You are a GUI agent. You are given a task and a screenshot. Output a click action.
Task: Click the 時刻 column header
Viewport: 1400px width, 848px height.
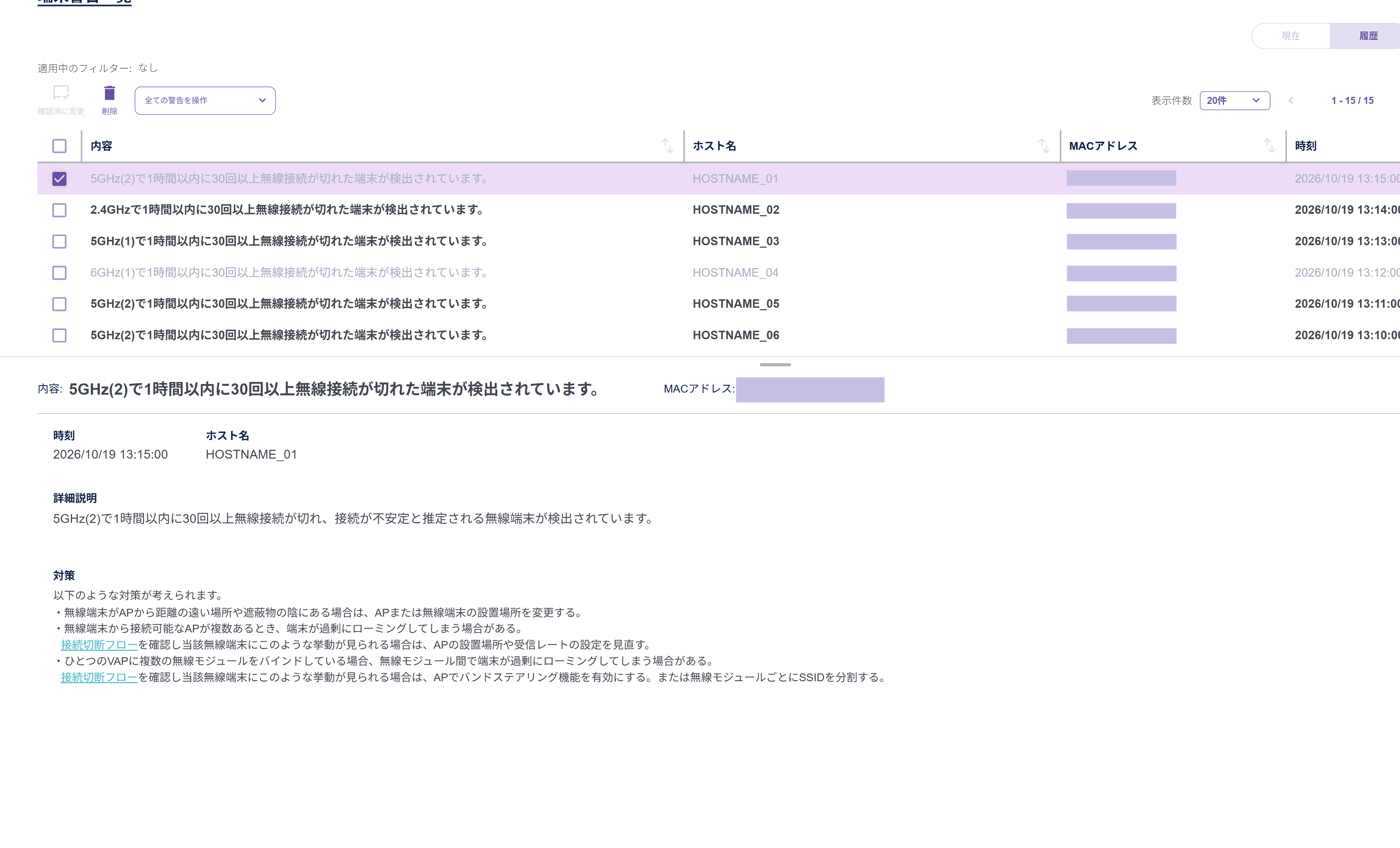click(x=1306, y=146)
